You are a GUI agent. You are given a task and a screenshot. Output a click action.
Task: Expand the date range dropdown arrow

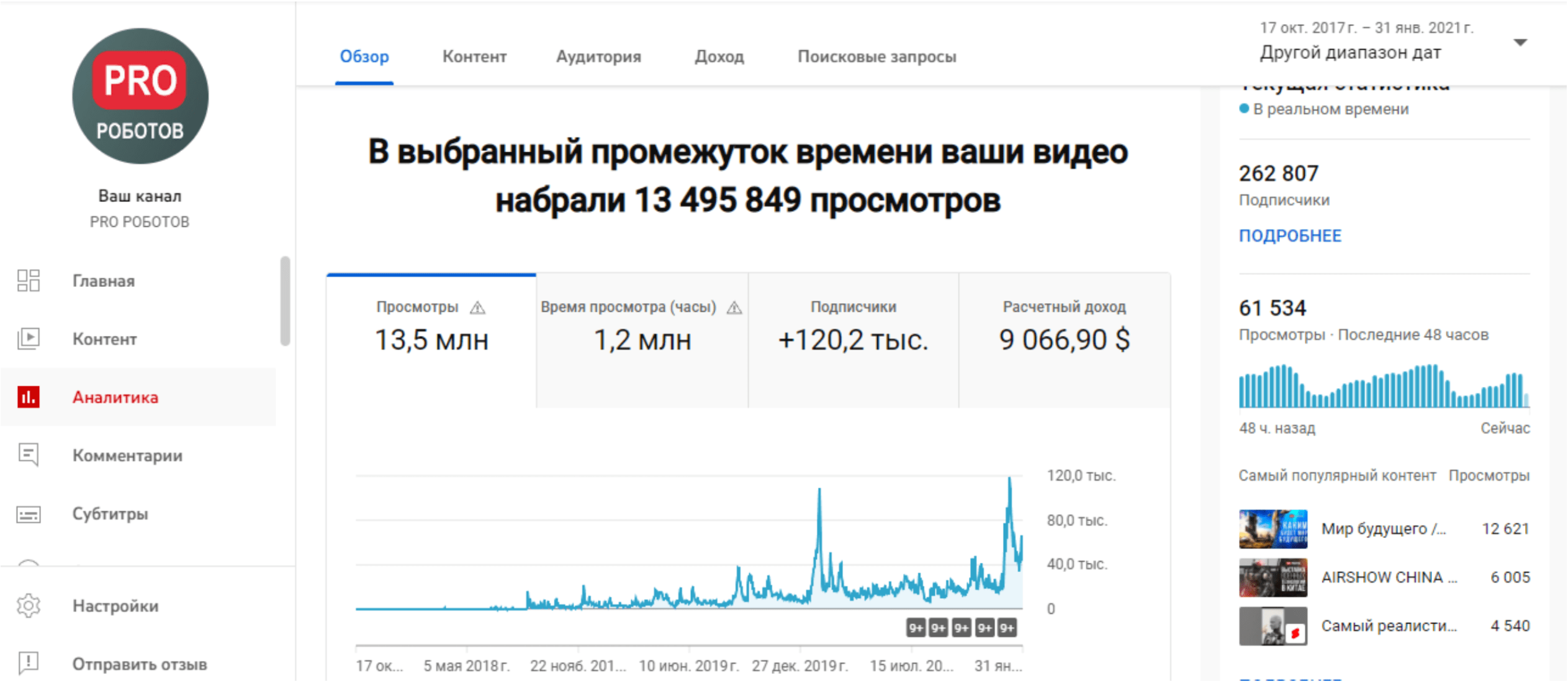1520,43
